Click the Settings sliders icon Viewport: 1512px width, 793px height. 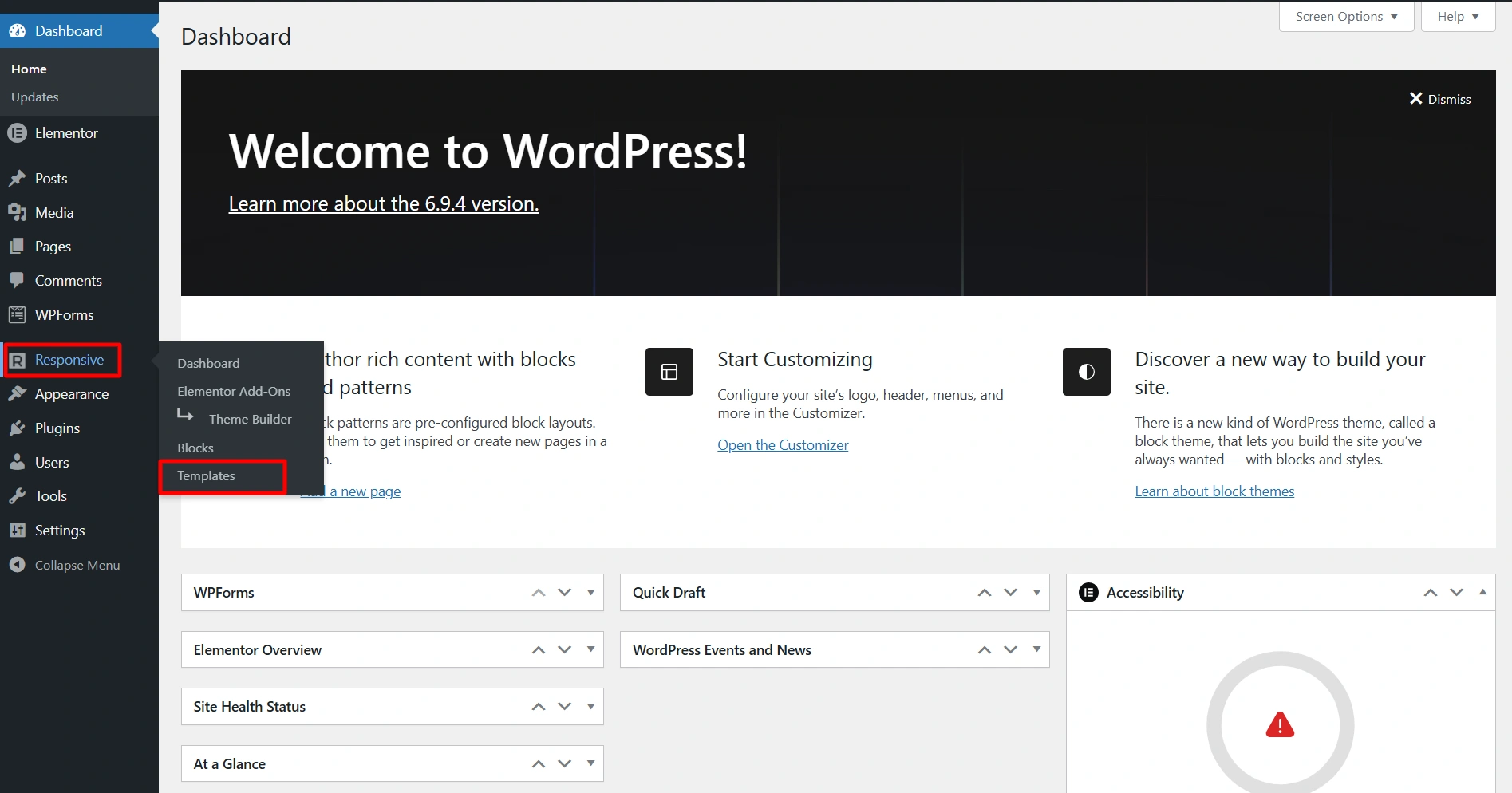click(x=18, y=531)
